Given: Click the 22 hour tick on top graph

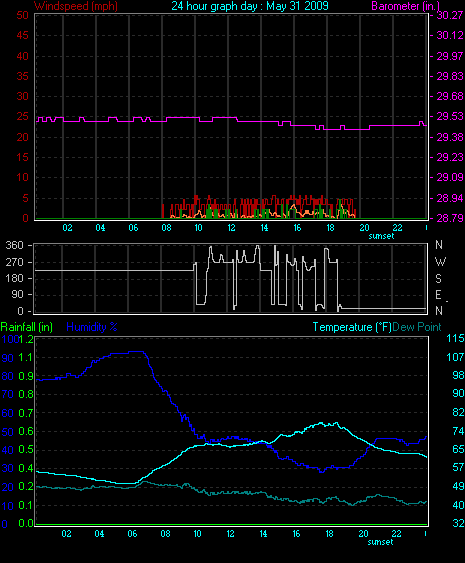Looking at the screenshot, I should 397,228.
